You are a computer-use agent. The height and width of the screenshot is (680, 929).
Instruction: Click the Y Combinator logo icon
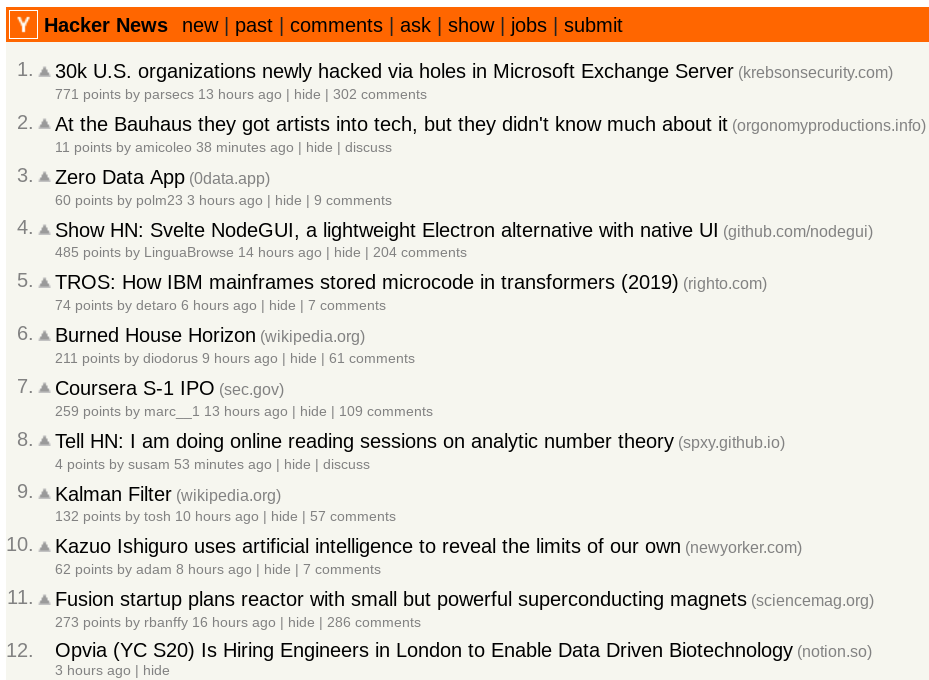pos(23,25)
